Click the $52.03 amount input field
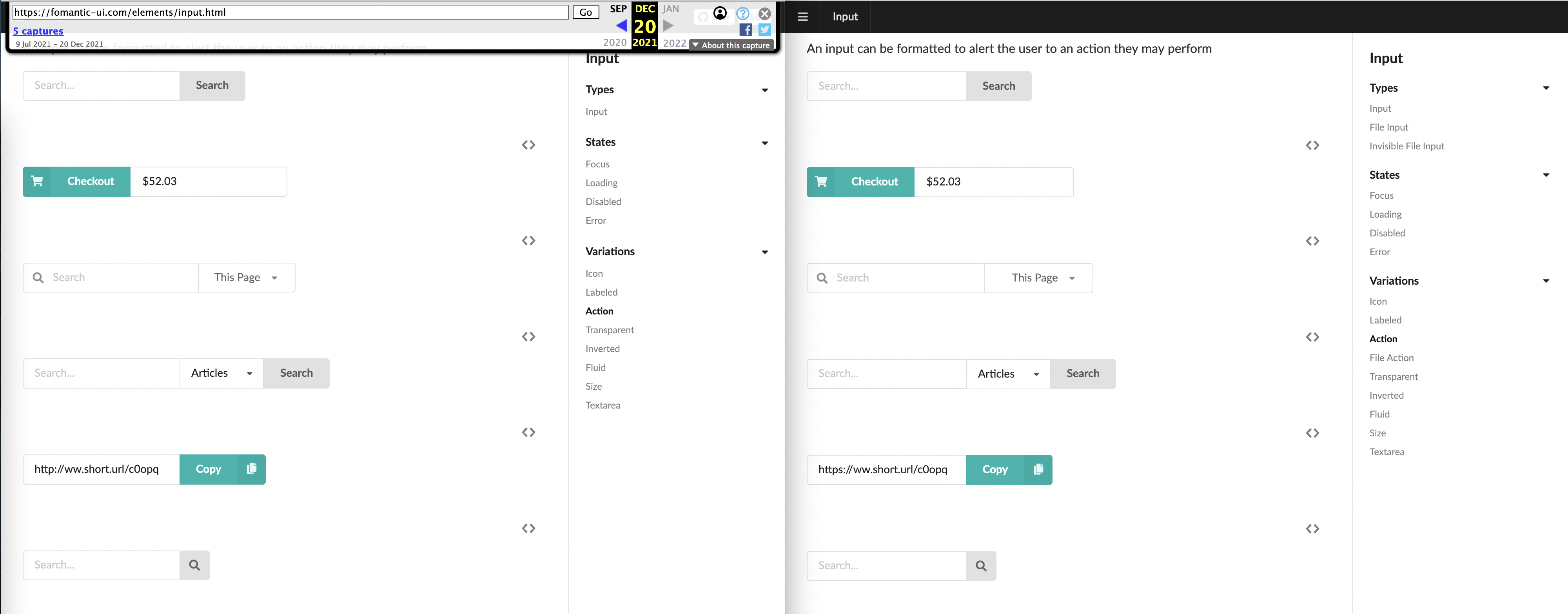Screen dimensions: 1568x614 208,181
